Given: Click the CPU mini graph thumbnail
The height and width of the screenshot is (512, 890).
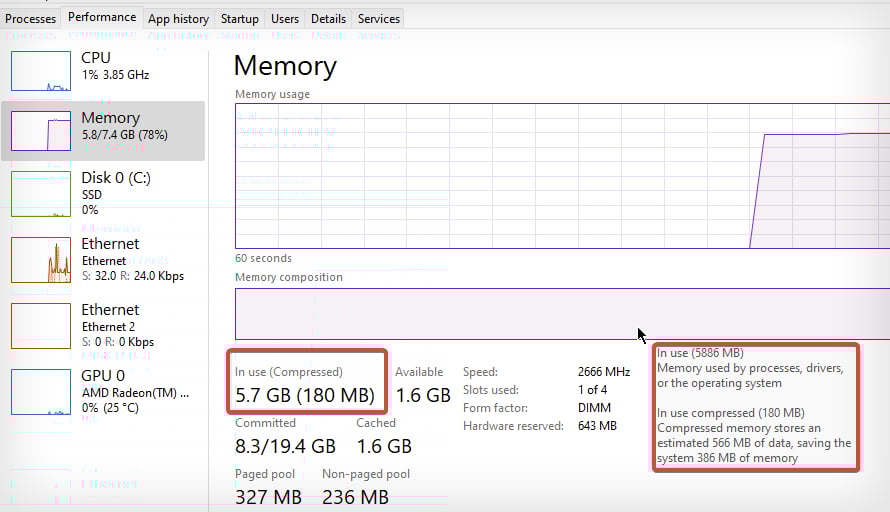Looking at the screenshot, I should point(41,71).
